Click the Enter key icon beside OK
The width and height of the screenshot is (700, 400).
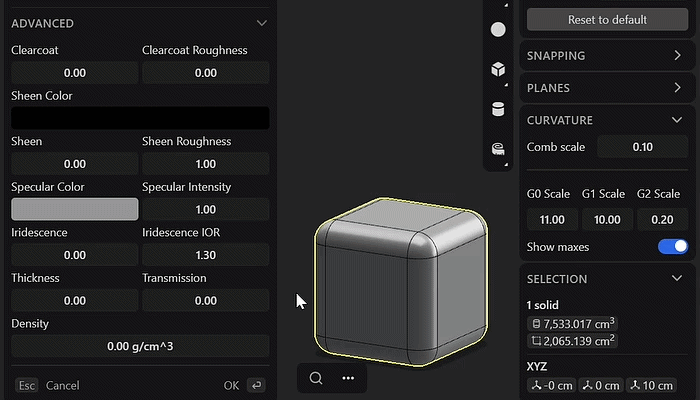pos(257,385)
